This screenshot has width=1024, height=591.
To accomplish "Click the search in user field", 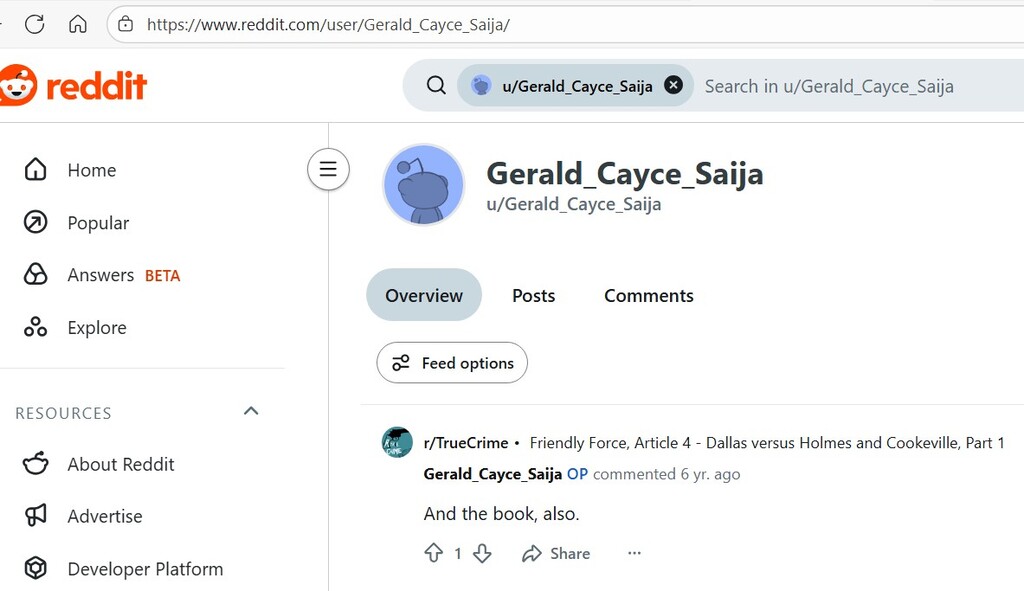I will tap(850, 86).
